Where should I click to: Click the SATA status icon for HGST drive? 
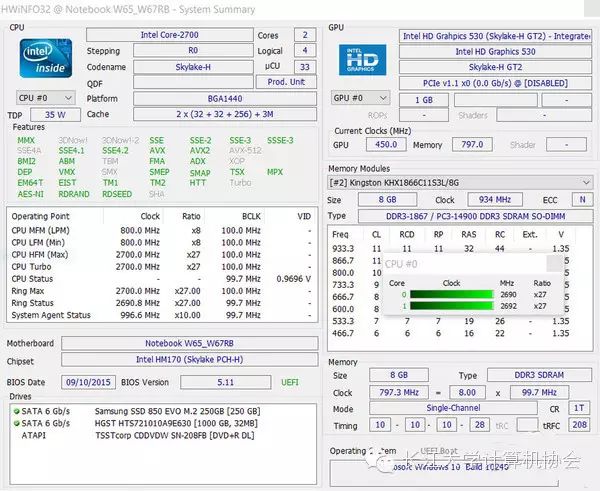[16, 423]
